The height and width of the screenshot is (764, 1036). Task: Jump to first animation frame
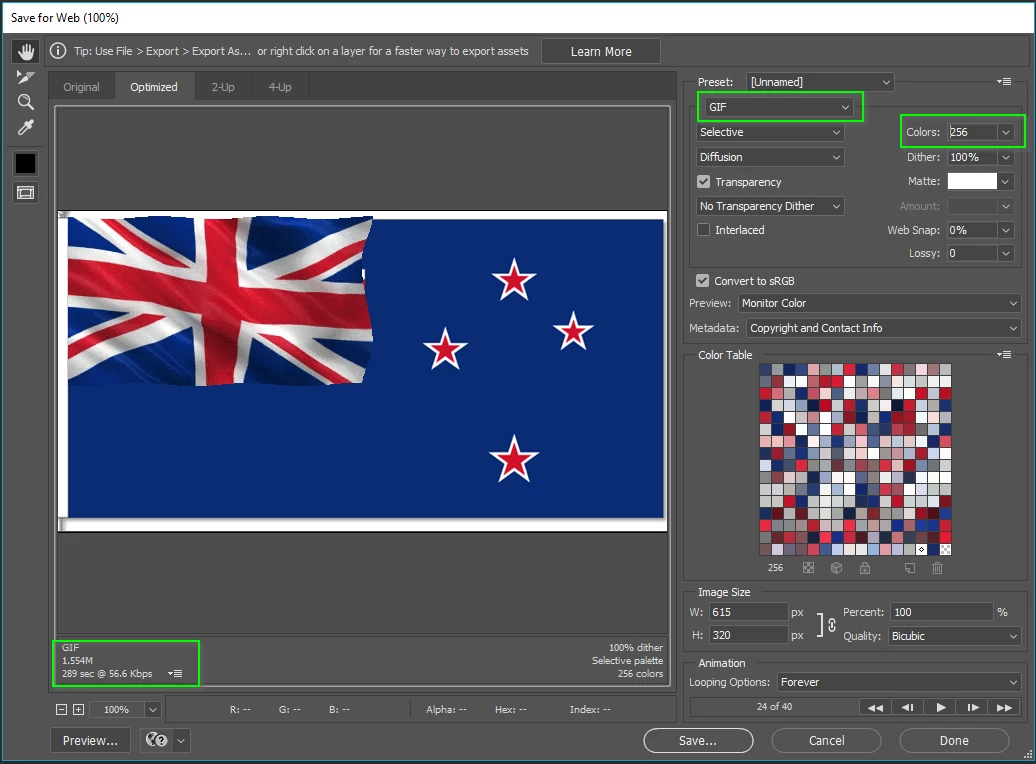(875, 707)
